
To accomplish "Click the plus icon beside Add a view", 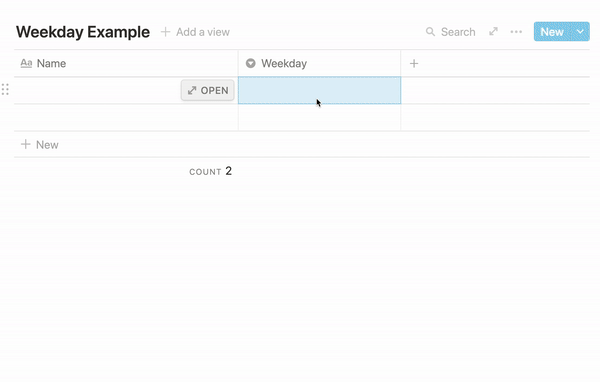I will 165,32.
